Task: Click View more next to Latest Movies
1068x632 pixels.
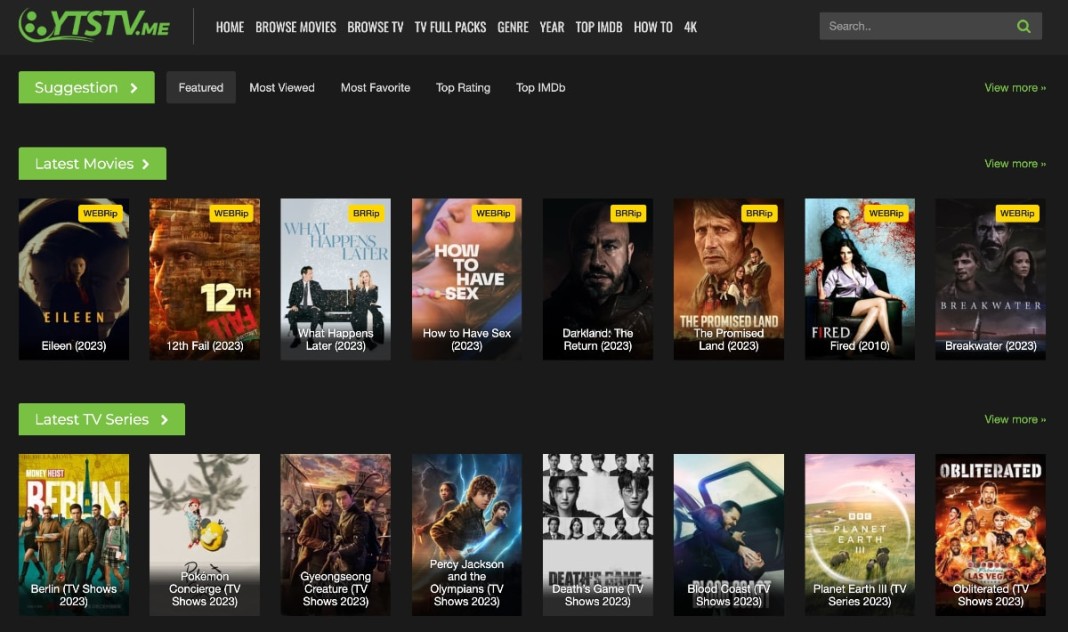Action: (1014, 163)
